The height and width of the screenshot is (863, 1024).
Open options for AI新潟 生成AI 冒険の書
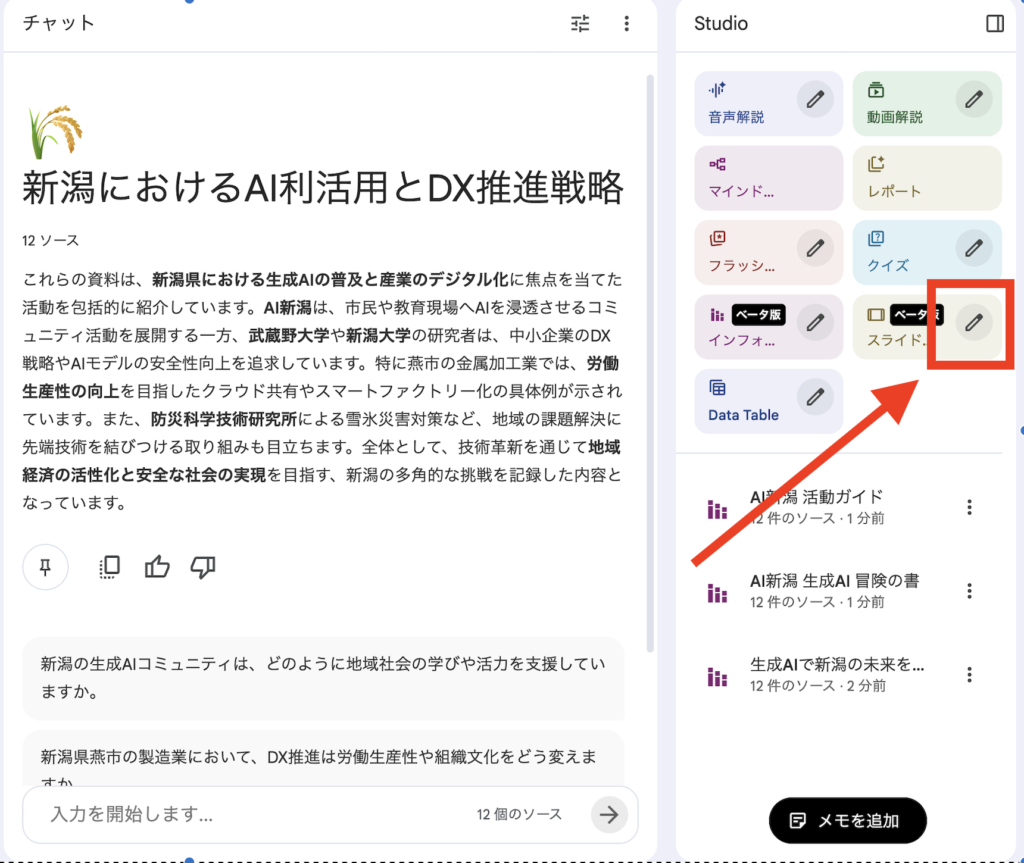[x=968, y=591]
